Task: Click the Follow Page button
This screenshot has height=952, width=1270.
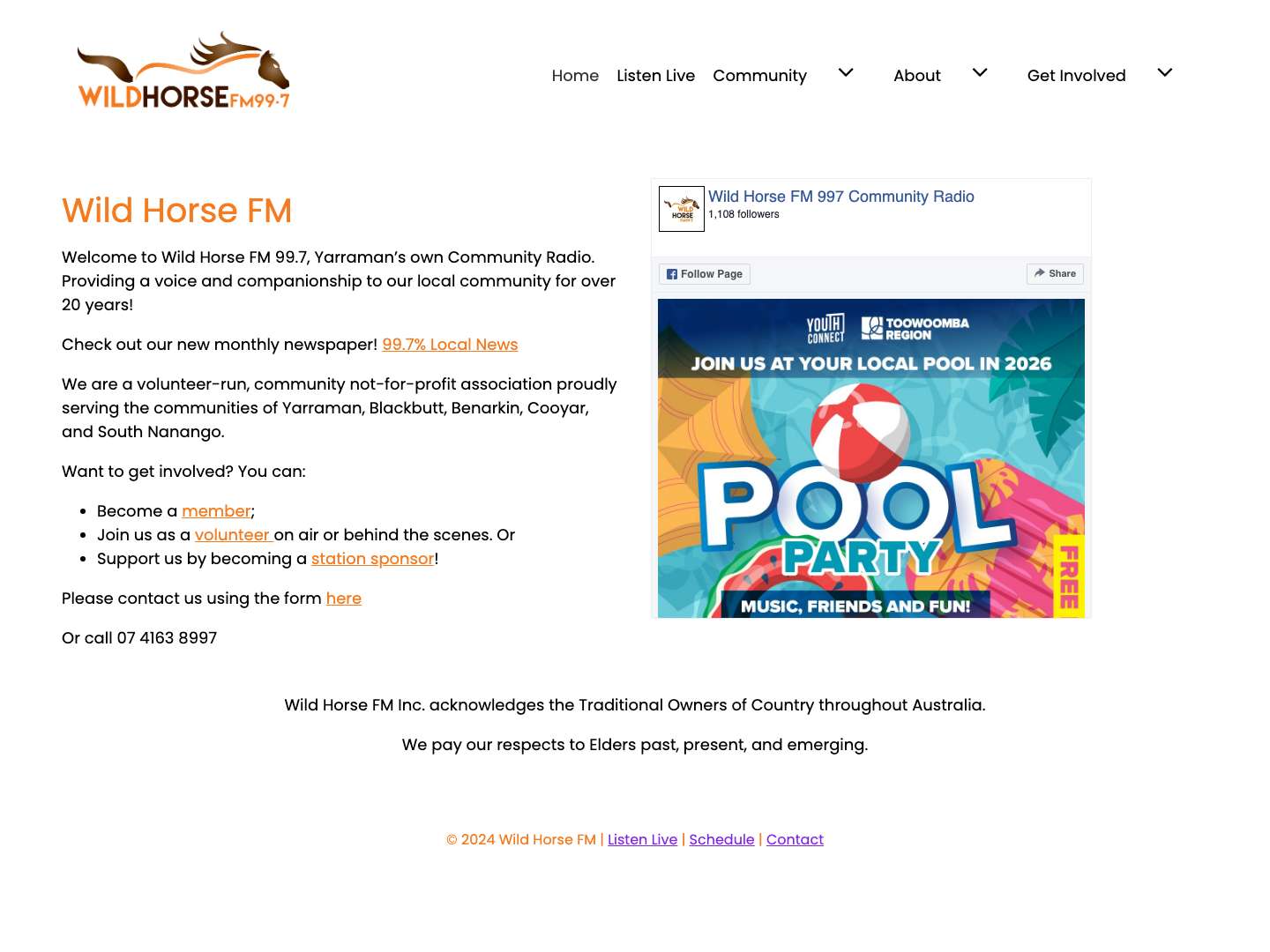Action: coord(704,274)
